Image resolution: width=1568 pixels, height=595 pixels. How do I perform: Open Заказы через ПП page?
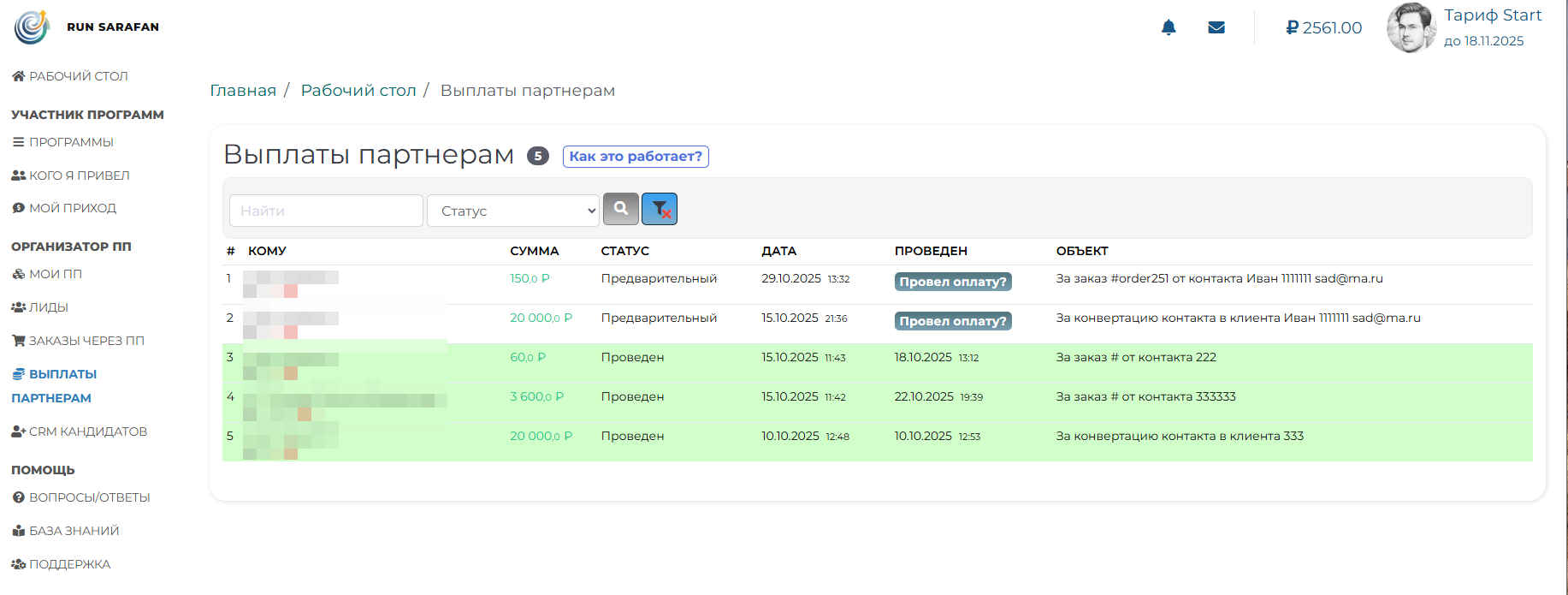pyautogui.click(x=86, y=341)
